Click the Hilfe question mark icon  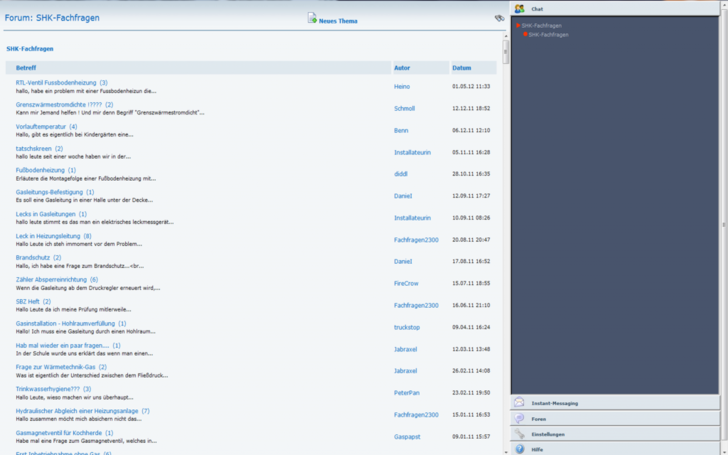[x=519, y=449]
